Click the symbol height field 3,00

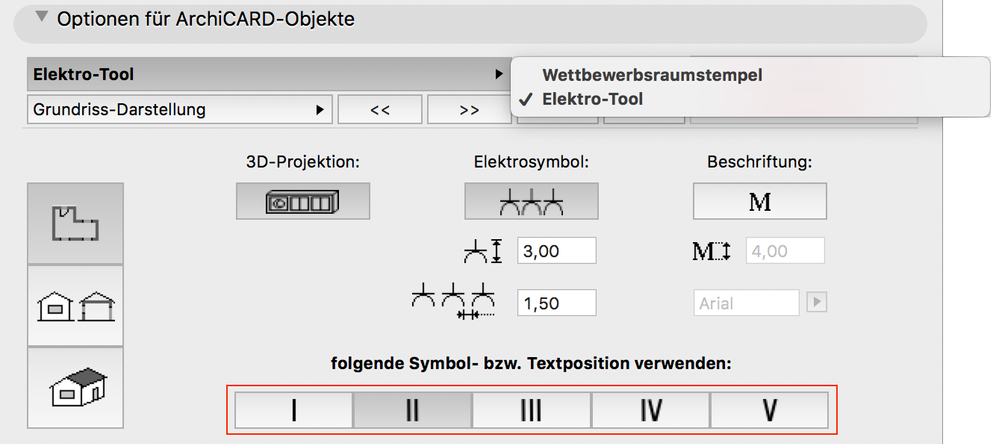click(557, 251)
